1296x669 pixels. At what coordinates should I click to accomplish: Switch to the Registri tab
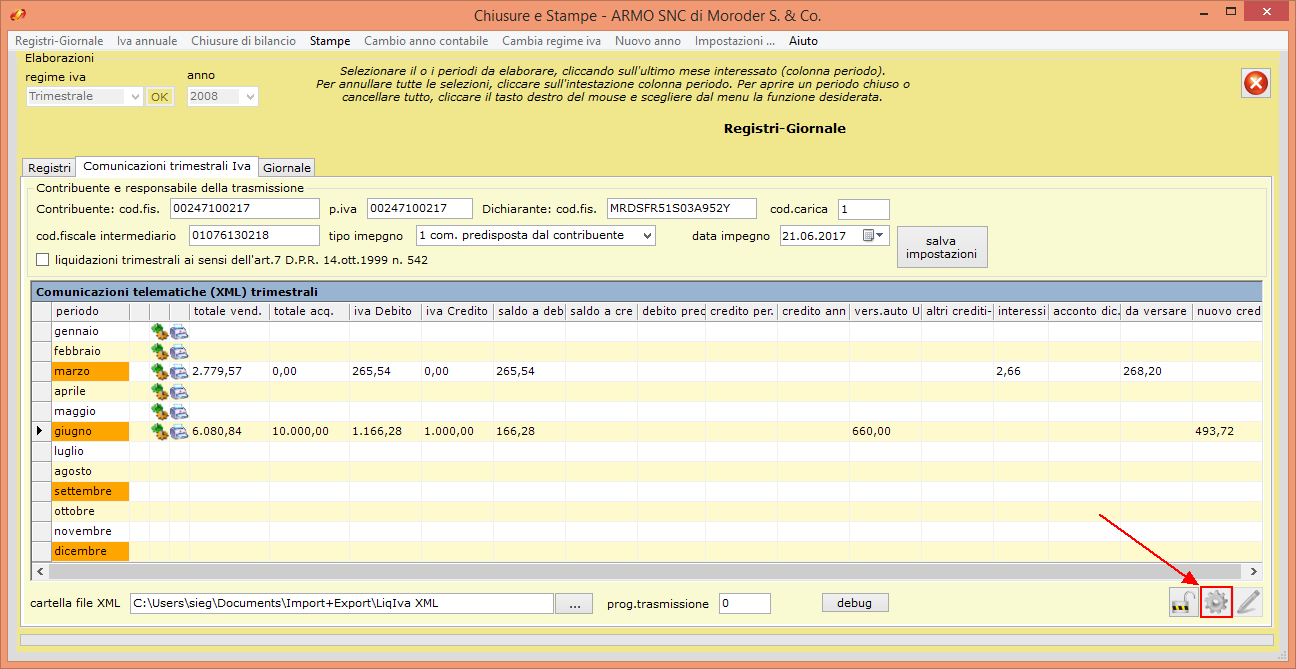tap(49, 167)
